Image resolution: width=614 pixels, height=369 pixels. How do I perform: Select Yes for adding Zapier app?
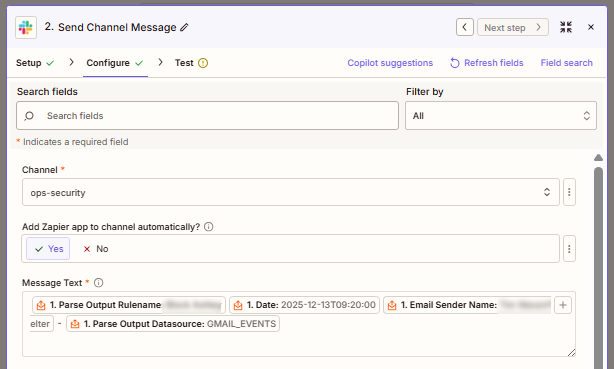[48, 249]
